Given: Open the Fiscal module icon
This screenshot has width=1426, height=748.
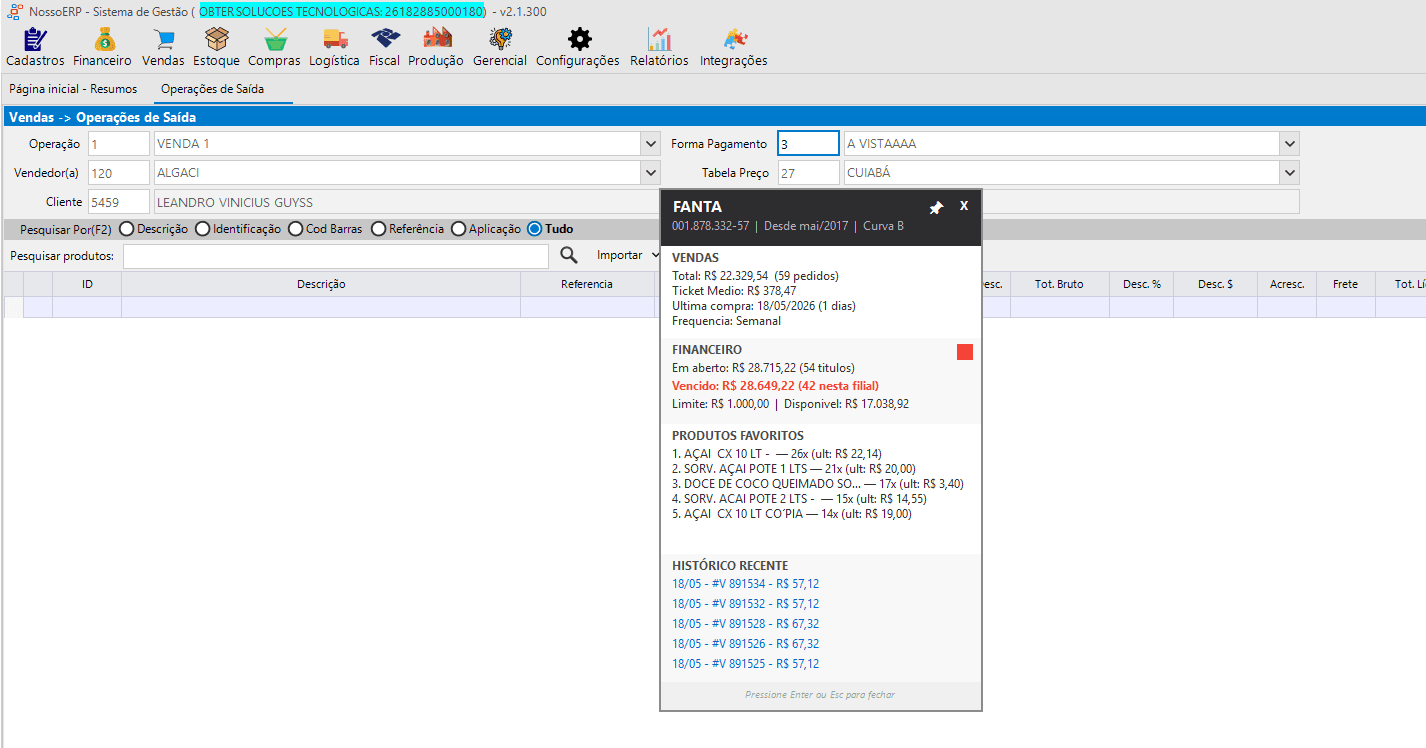Looking at the screenshot, I should pos(385,39).
